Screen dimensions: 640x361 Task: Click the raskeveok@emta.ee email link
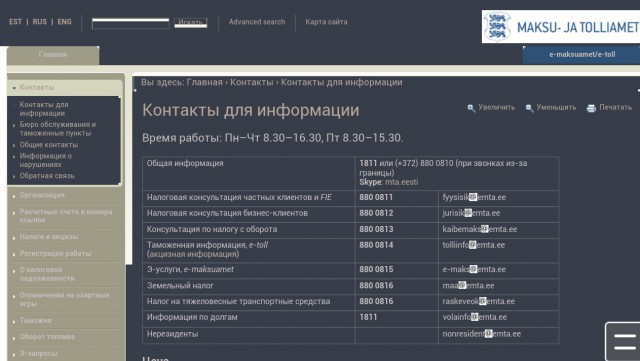478,301
